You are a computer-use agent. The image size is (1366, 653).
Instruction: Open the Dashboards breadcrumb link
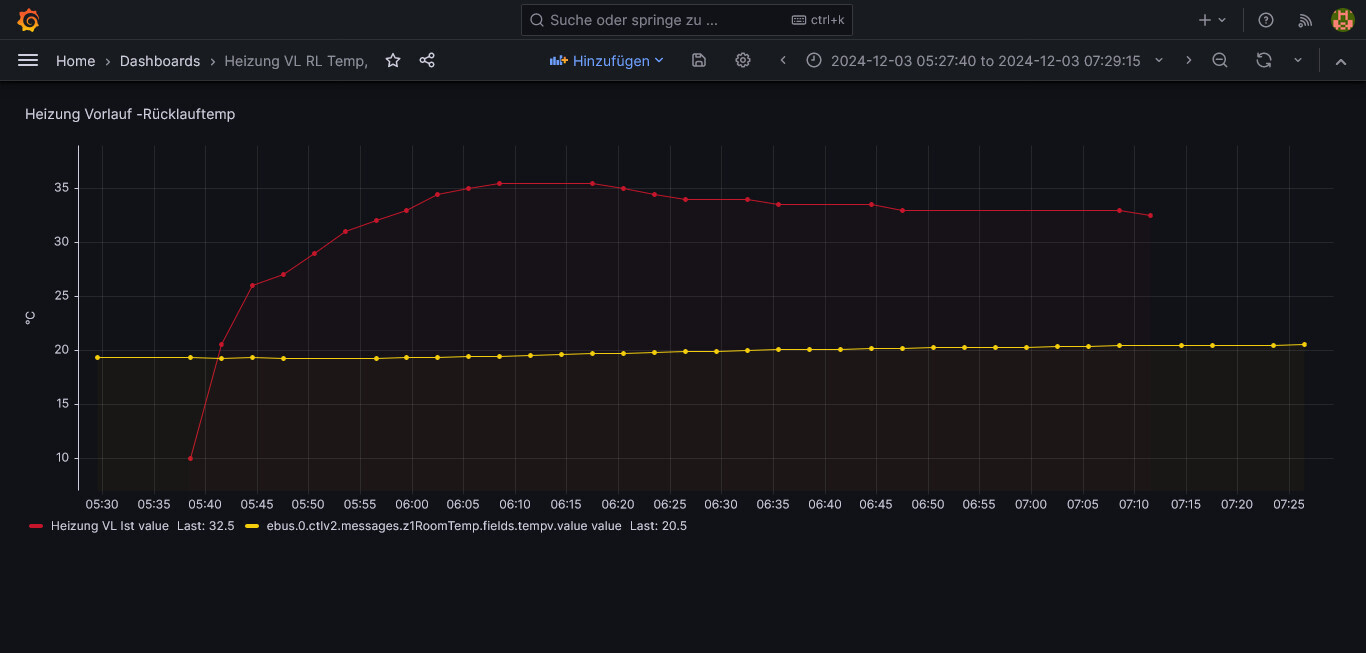(x=160, y=61)
